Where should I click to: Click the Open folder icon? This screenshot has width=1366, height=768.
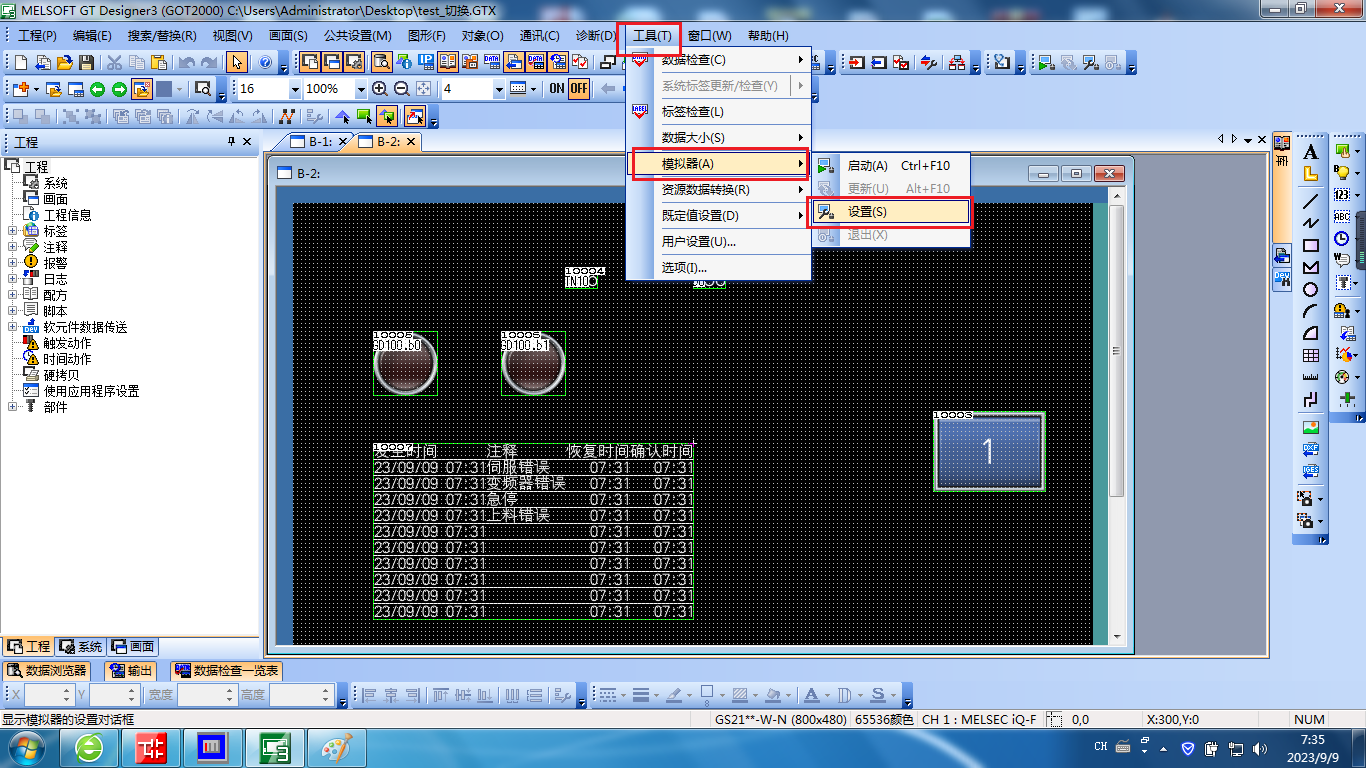(x=64, y=62)
